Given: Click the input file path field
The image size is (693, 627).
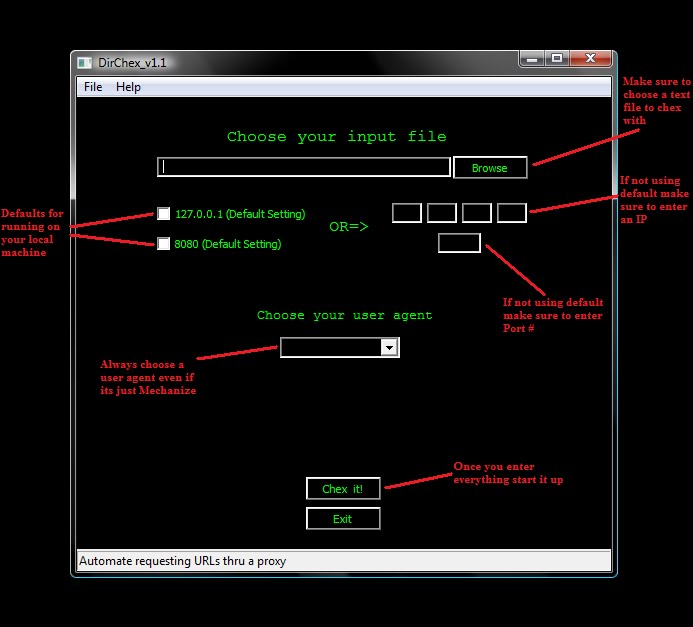Looking at the screenshot, I should (304, 167).
